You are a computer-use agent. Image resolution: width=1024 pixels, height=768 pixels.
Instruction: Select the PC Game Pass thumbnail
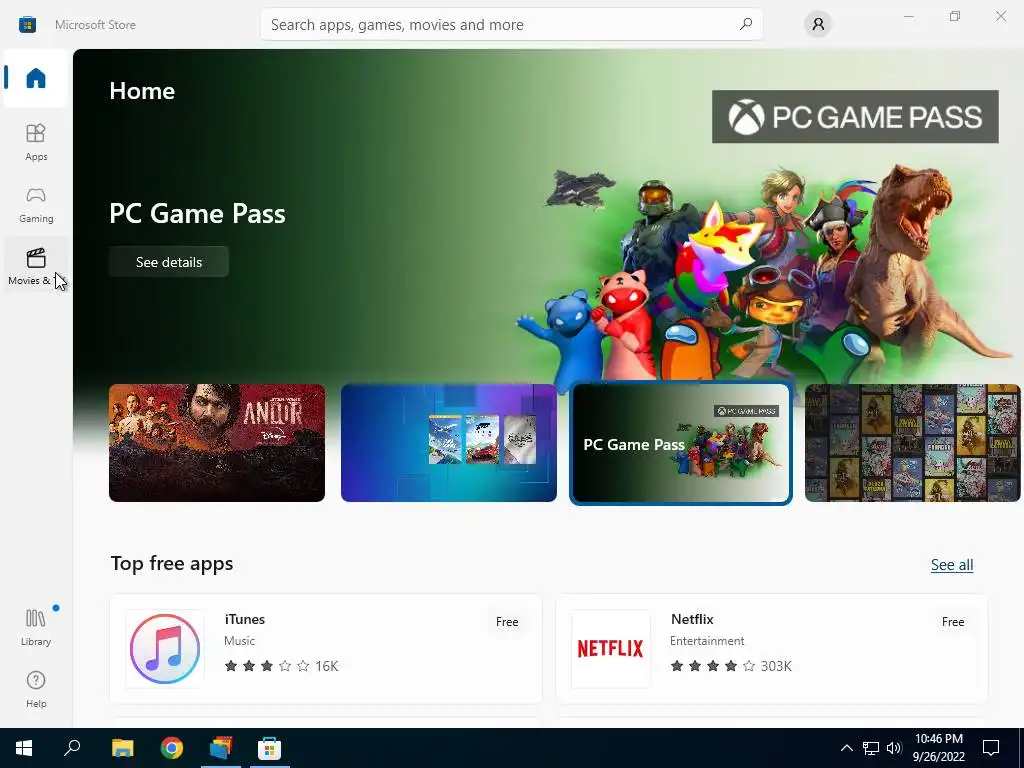click(680, 443)
